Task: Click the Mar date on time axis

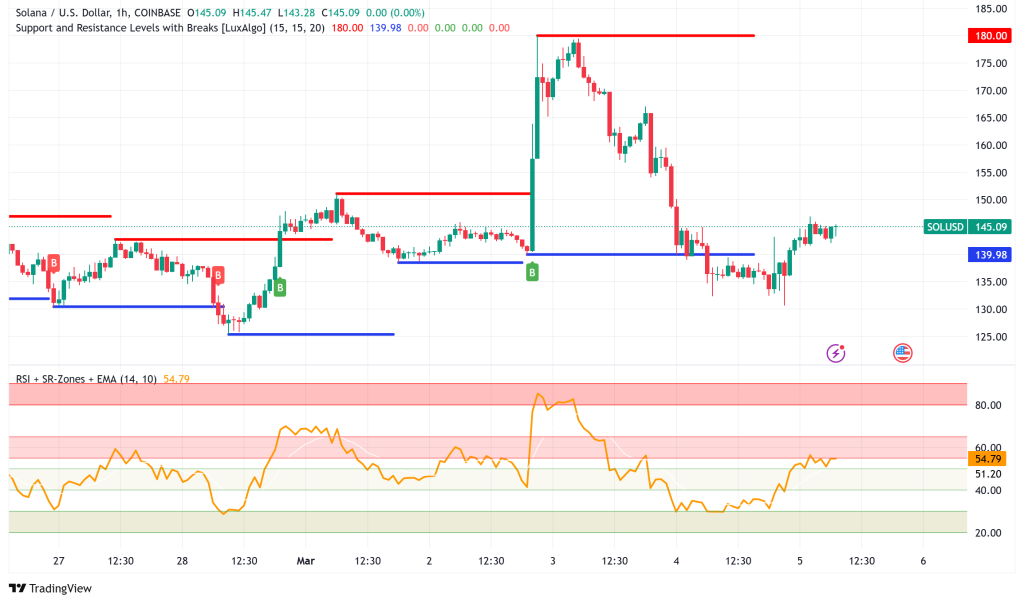Action: (306, 561)
